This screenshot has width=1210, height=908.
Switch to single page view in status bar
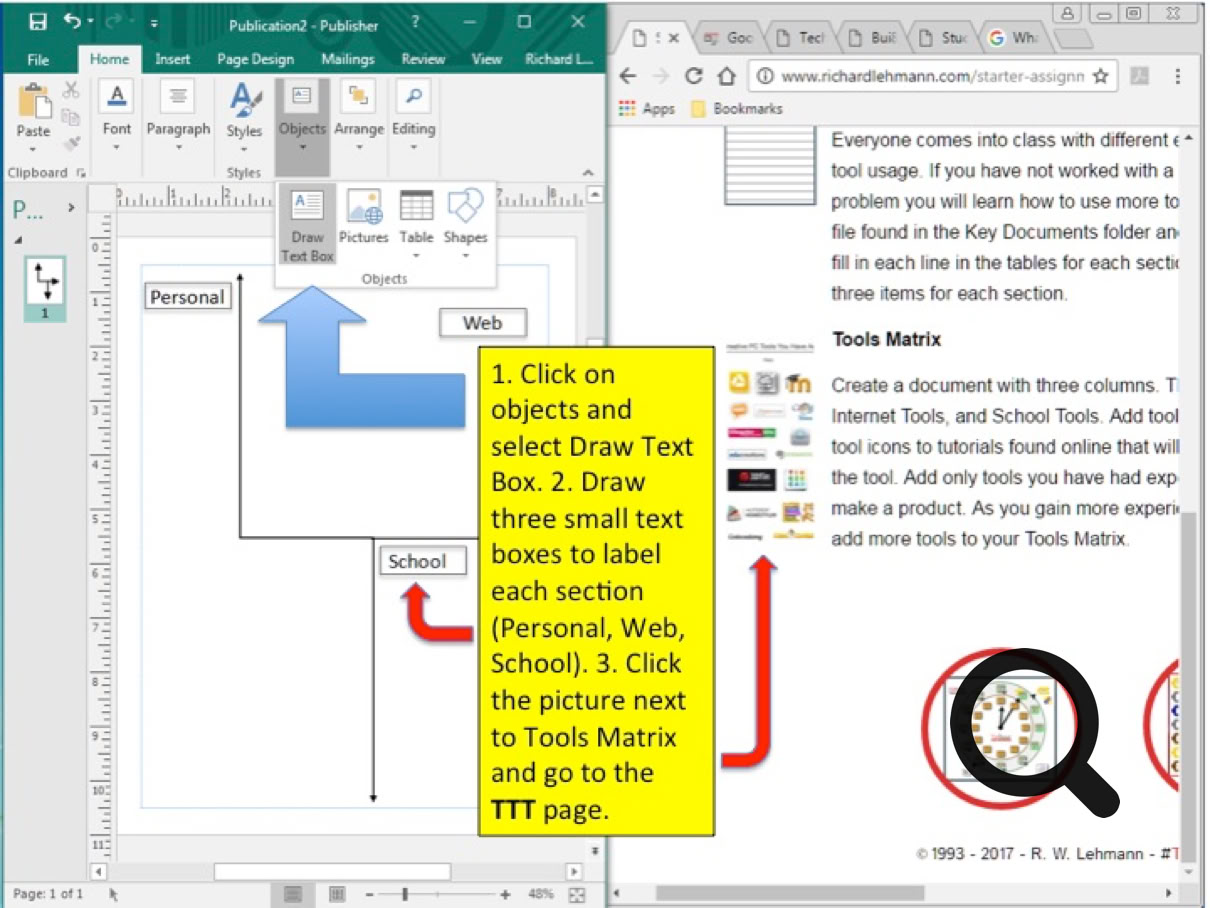point(293,893)
